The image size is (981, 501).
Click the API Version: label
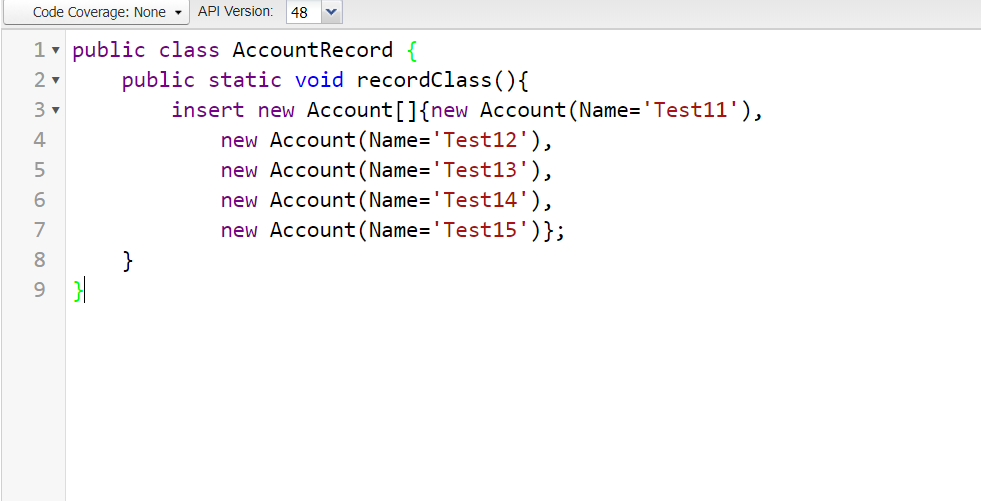click(x=236, y=11)
